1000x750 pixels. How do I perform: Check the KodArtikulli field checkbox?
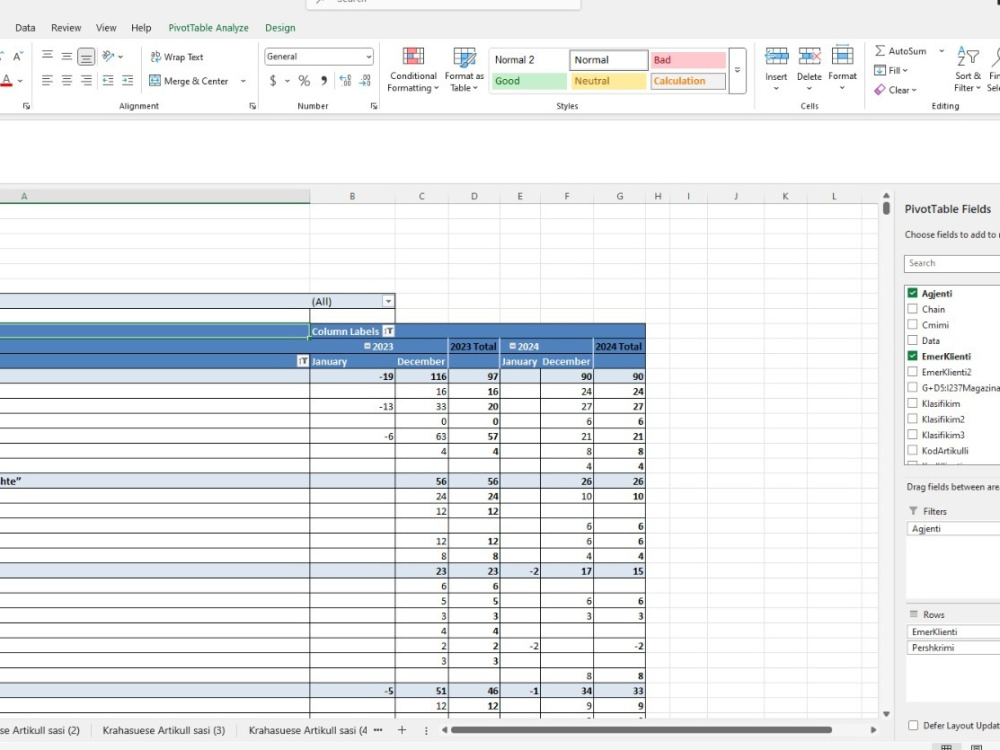point(913,450)
